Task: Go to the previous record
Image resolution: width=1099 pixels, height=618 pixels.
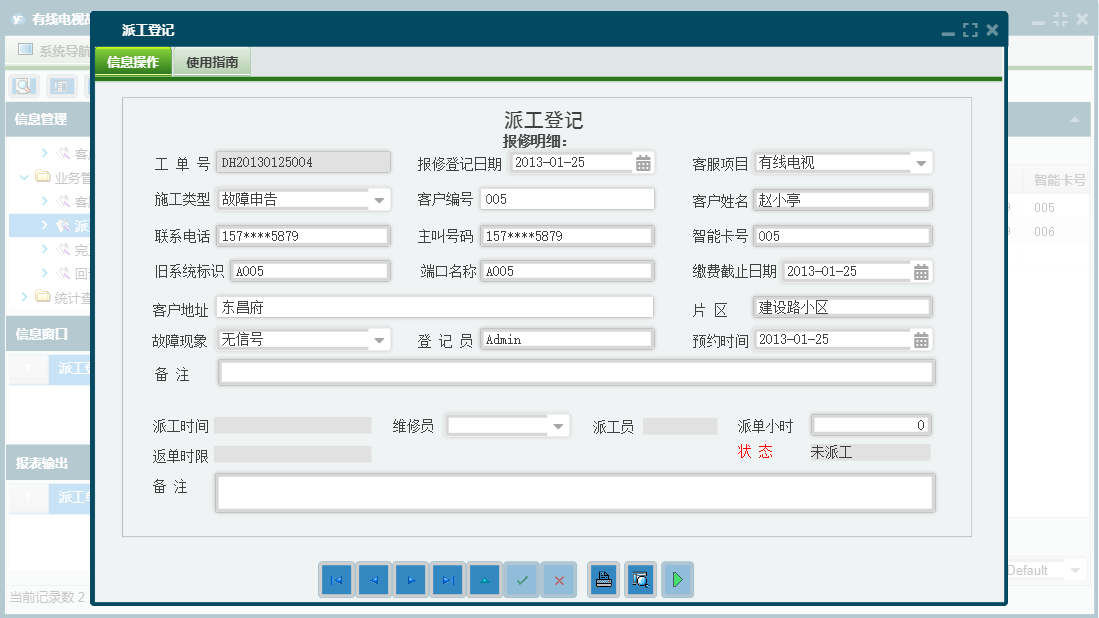Action: pos(373,579)
